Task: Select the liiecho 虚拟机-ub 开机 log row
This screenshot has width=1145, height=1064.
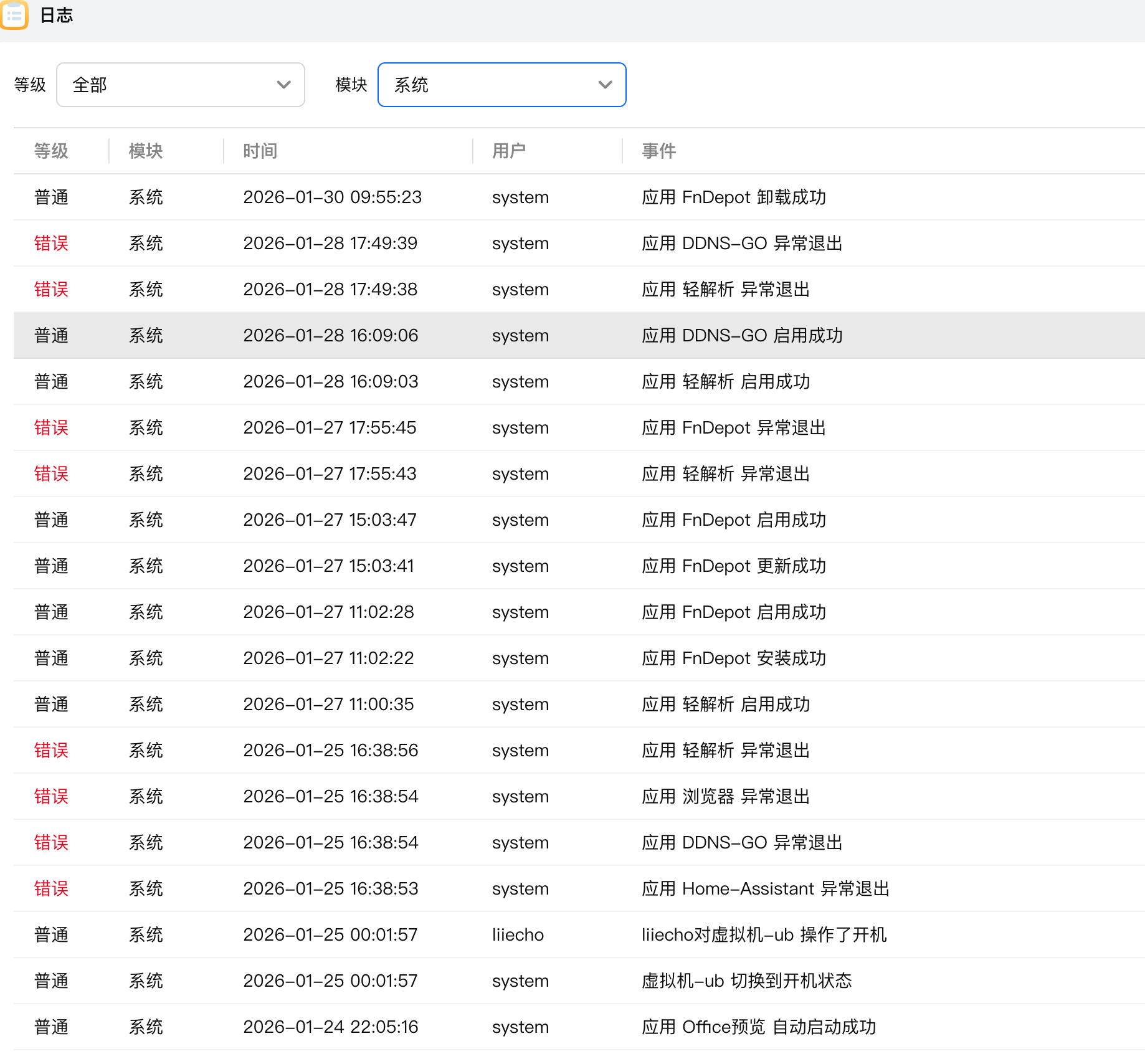Action: (x=764, y=935)
